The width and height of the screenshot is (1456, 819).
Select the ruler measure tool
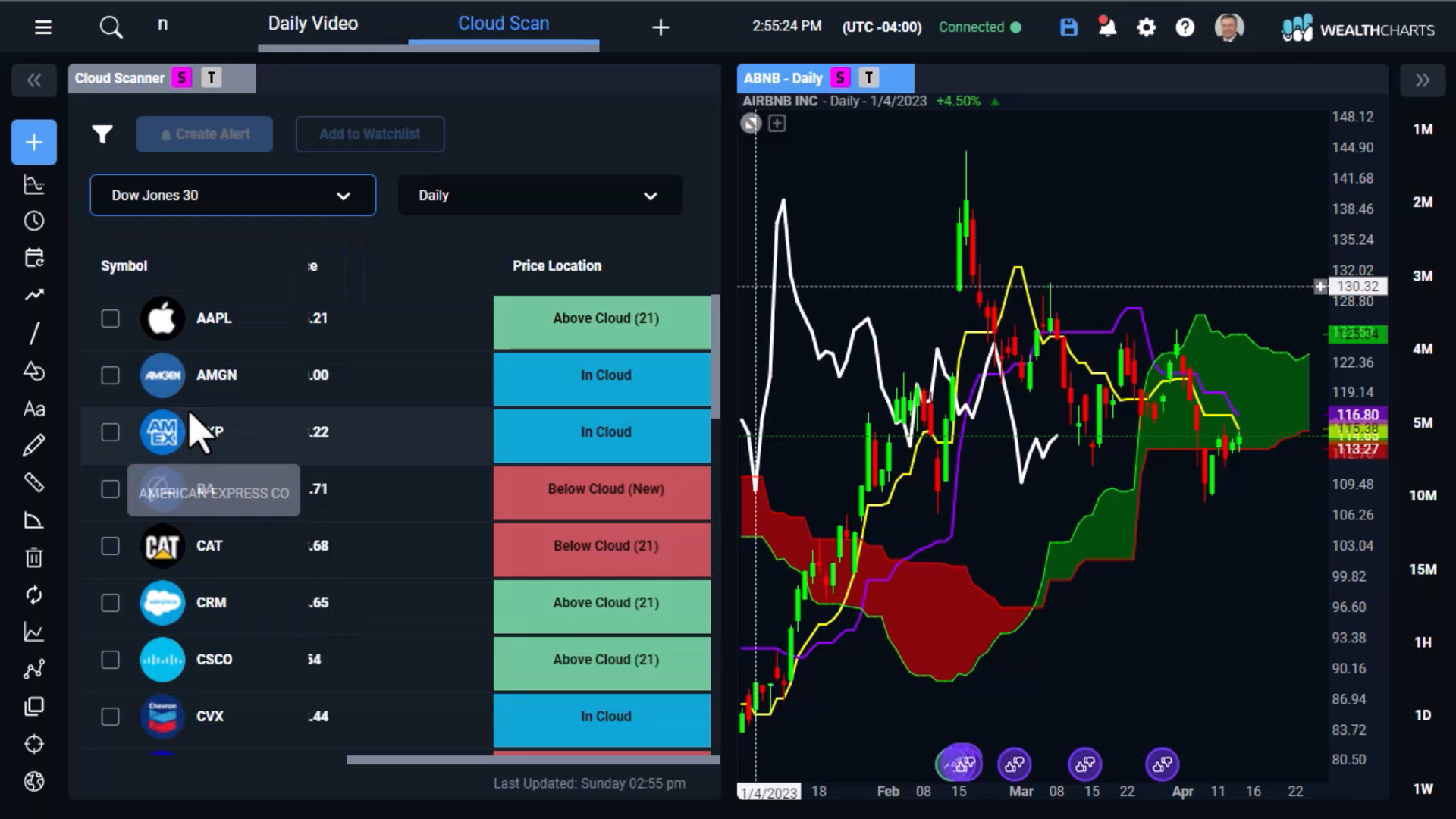(34, 482)
